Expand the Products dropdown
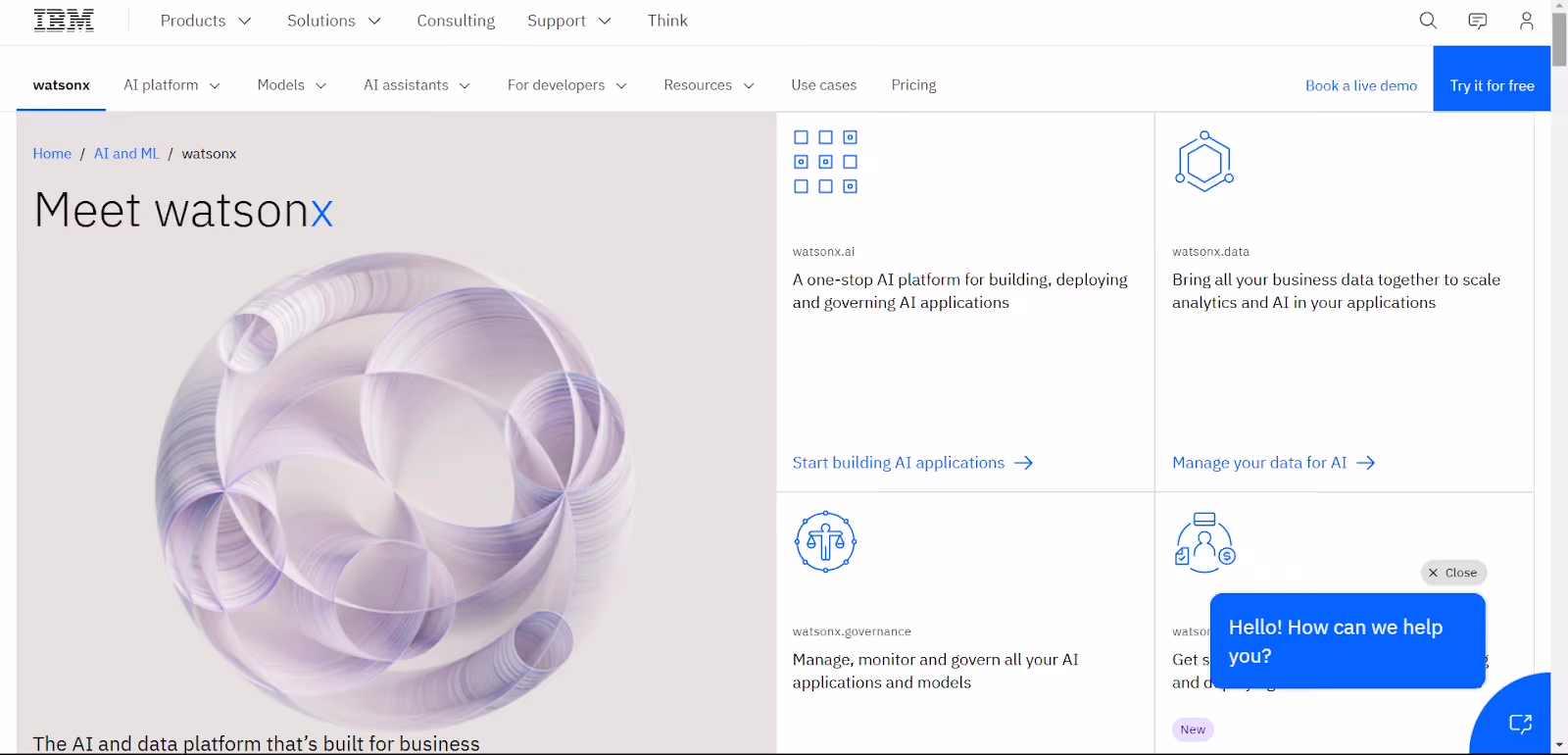1568x755 pixels. click(x=206, y=21)
